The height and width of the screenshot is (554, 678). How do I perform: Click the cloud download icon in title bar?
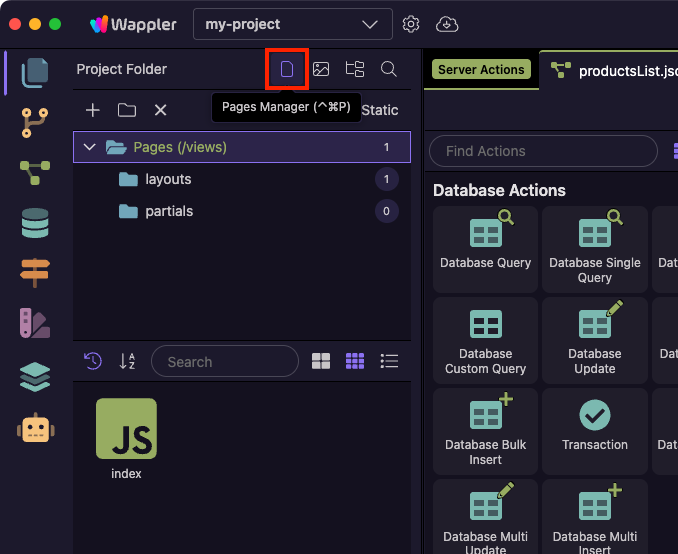(448, 24)
